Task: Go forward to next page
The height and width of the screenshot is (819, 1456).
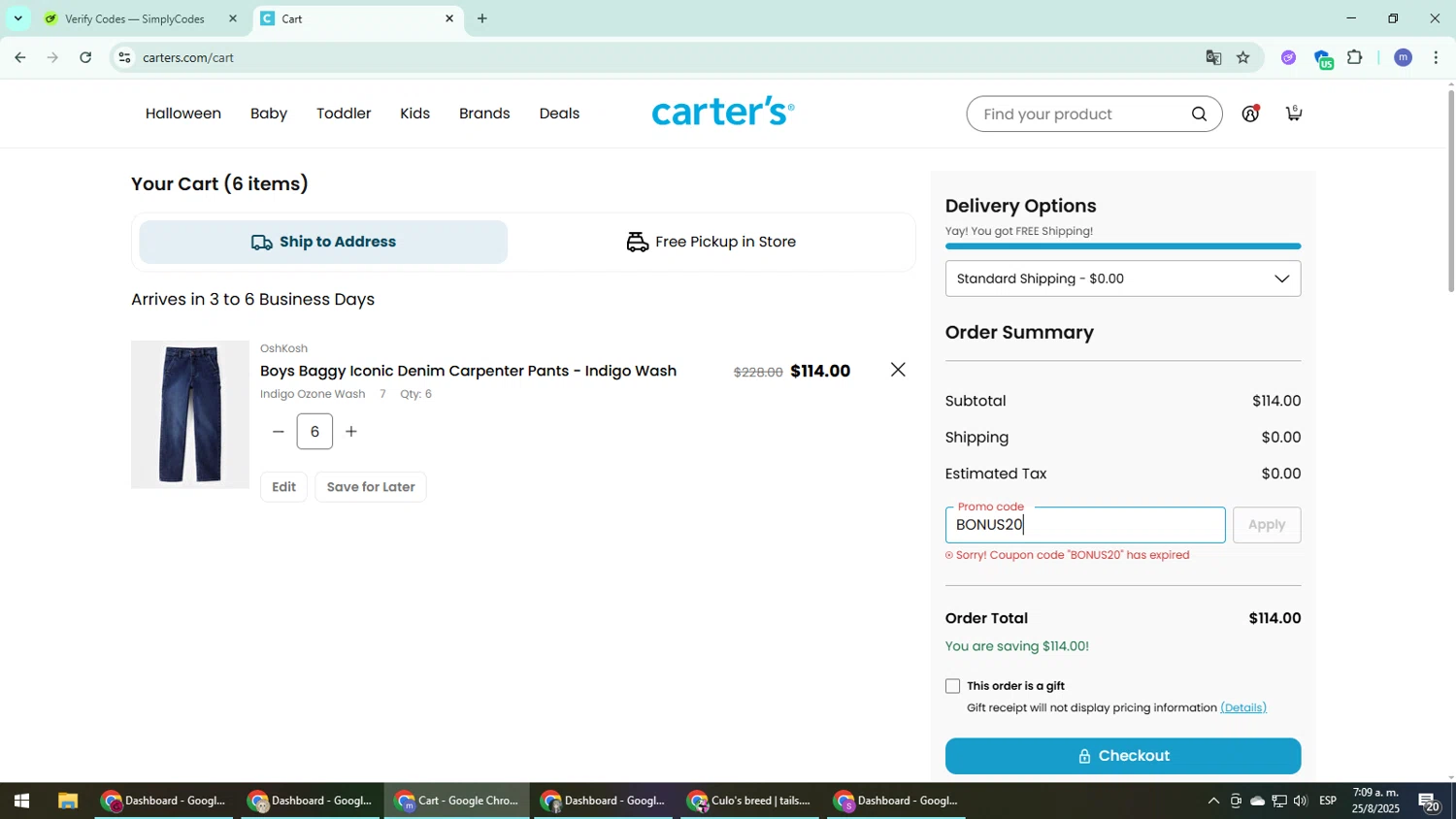Action: 52,58
